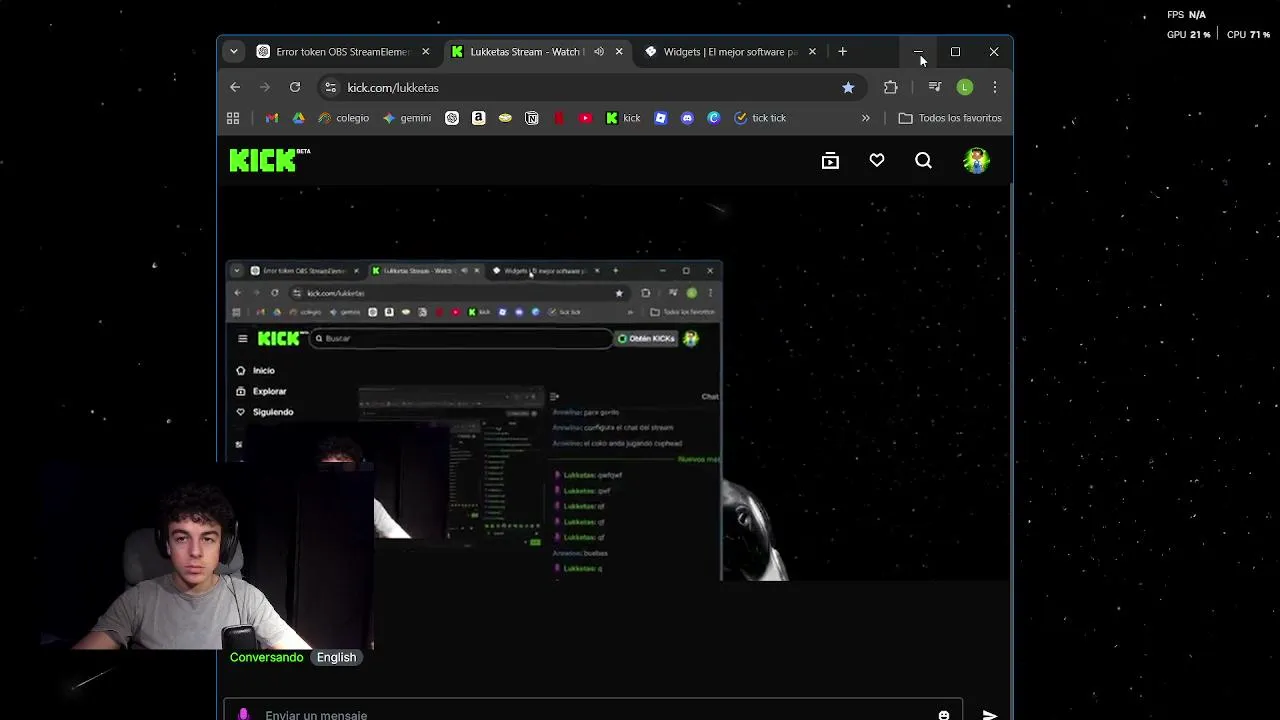Go forward to the next page

265,88
